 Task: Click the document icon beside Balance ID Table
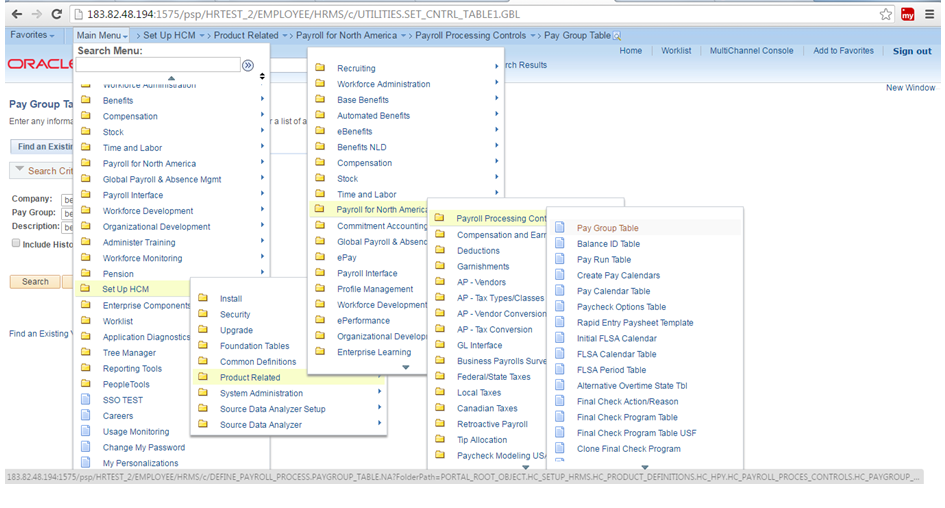coord(560,243)
